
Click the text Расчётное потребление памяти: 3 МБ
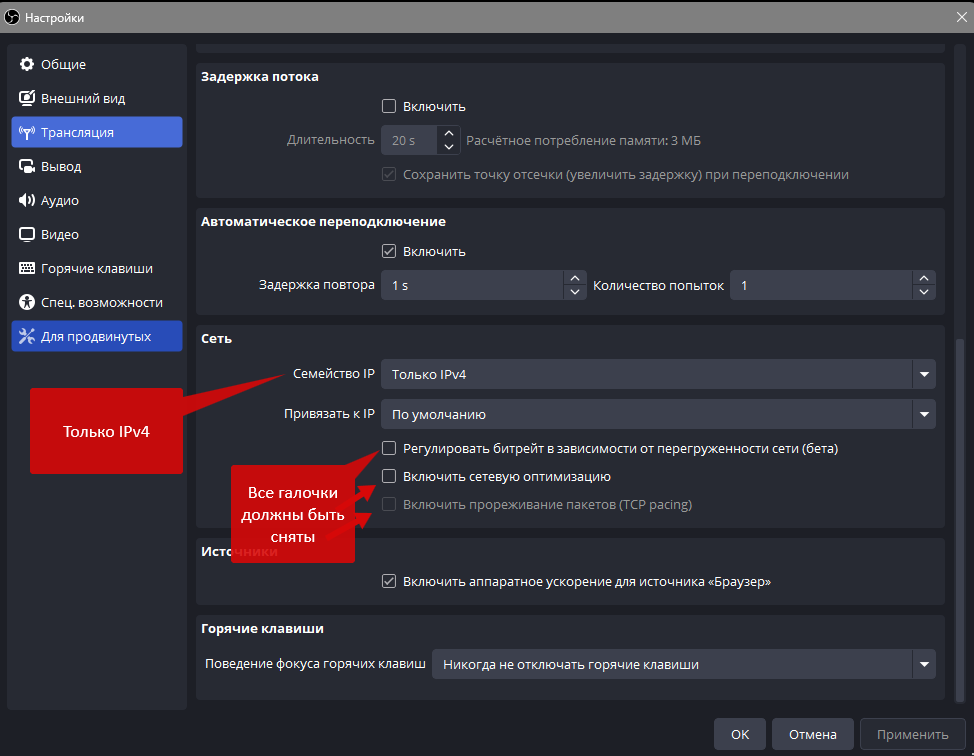[x=583, y=140]
